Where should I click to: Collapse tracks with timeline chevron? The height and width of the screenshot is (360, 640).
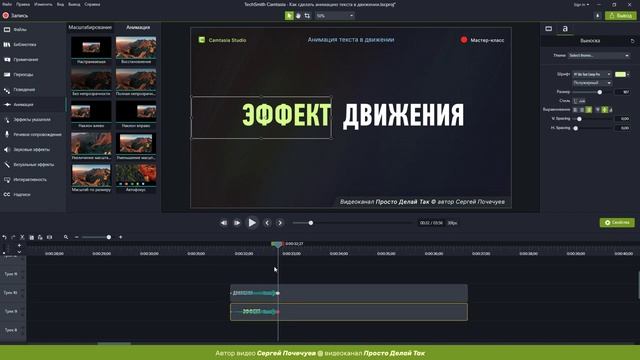pos(19,252)
